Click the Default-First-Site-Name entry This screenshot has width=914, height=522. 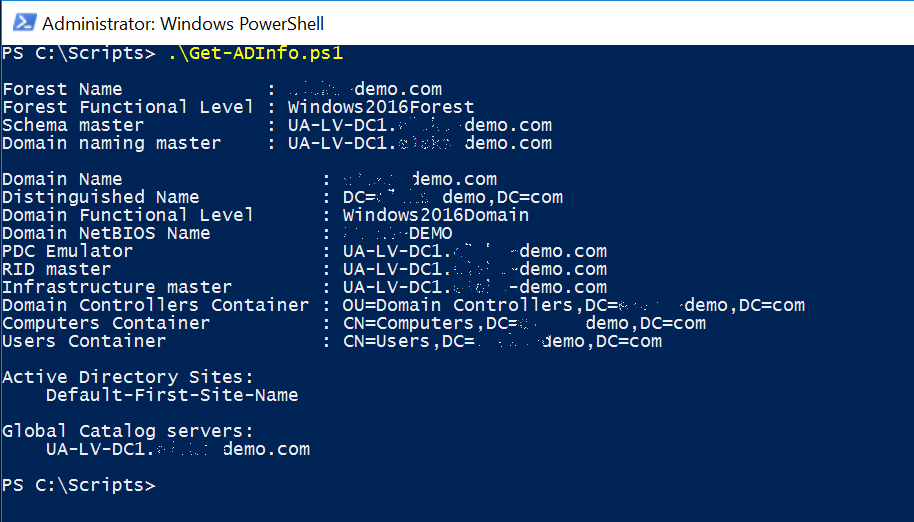click(172, 395)
